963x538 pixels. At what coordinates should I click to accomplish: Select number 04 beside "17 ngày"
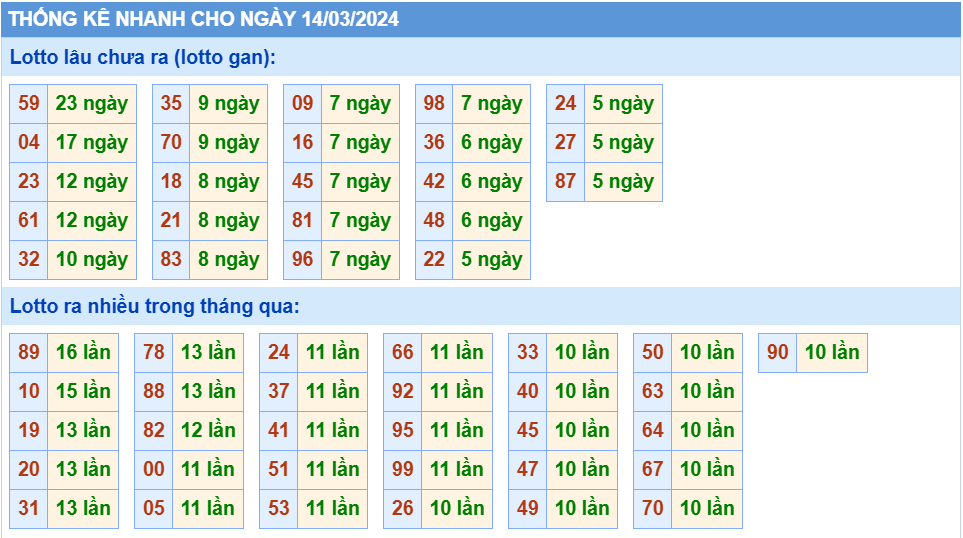point(29,143)
